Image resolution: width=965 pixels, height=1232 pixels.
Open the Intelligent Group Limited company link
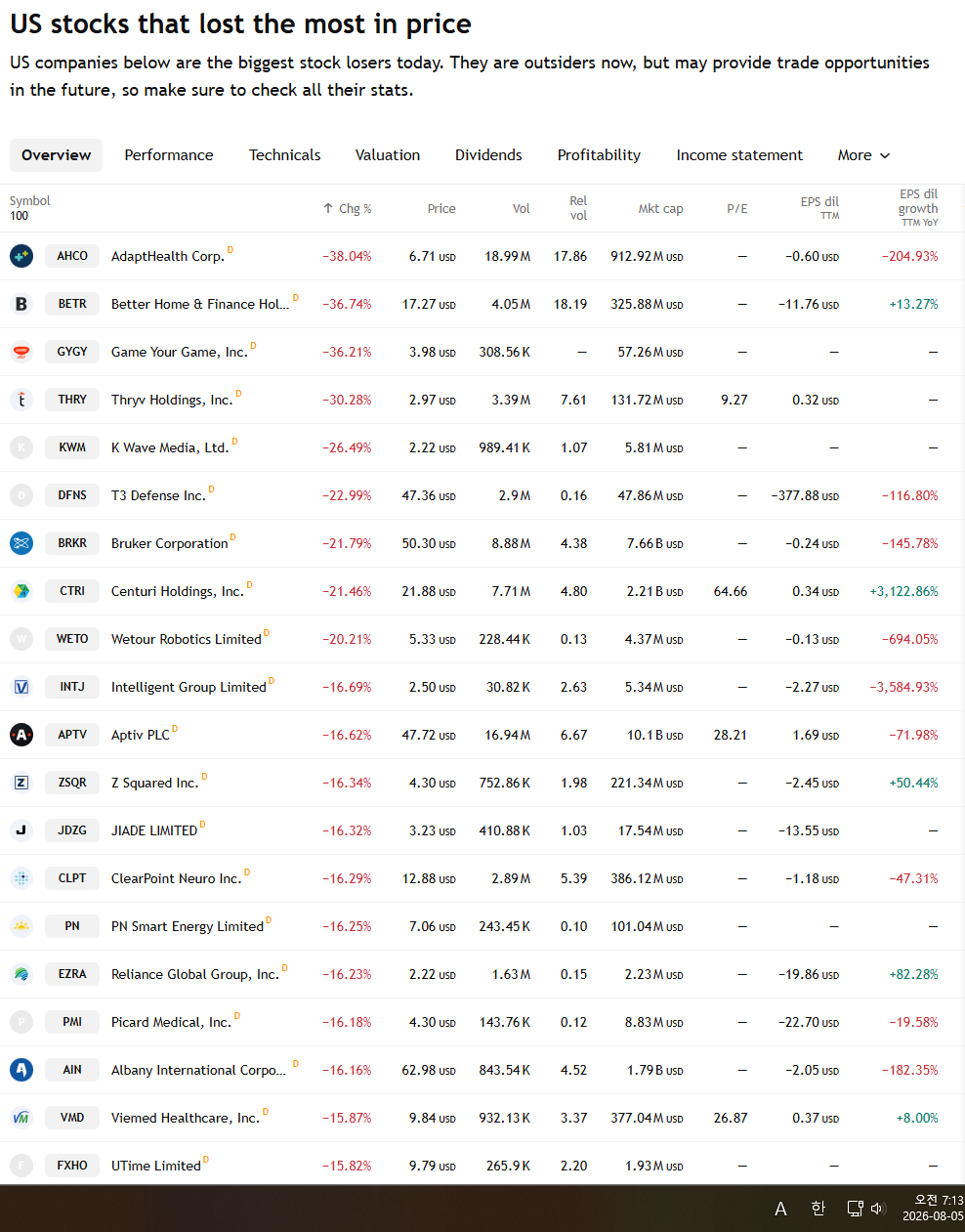tap(189, 687)
